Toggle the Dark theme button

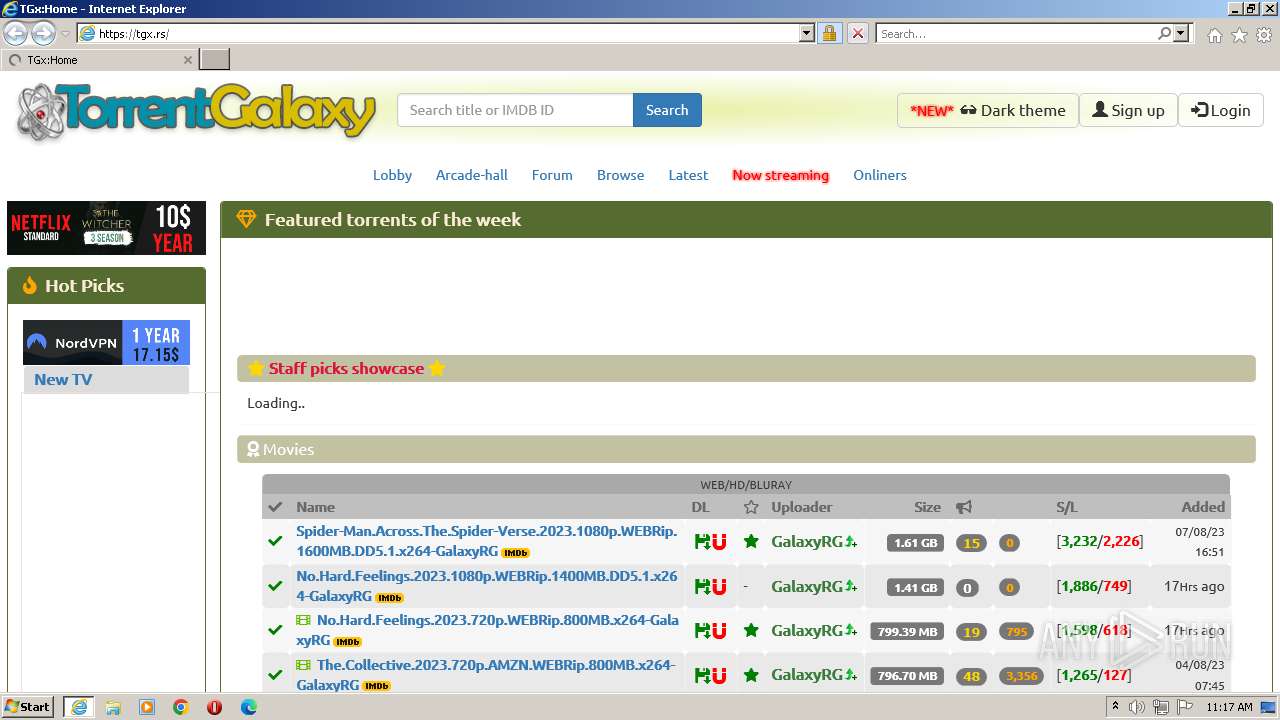click(987, 110)
